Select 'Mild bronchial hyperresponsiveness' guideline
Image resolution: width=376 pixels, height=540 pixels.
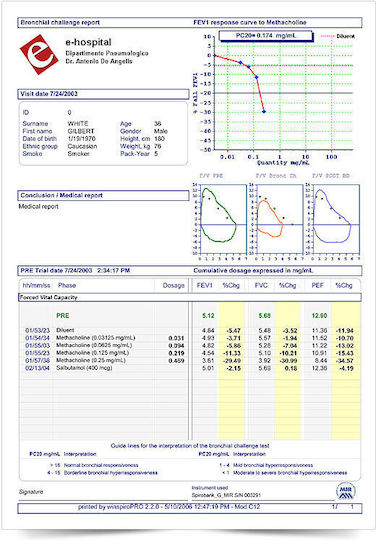(273, 465)
